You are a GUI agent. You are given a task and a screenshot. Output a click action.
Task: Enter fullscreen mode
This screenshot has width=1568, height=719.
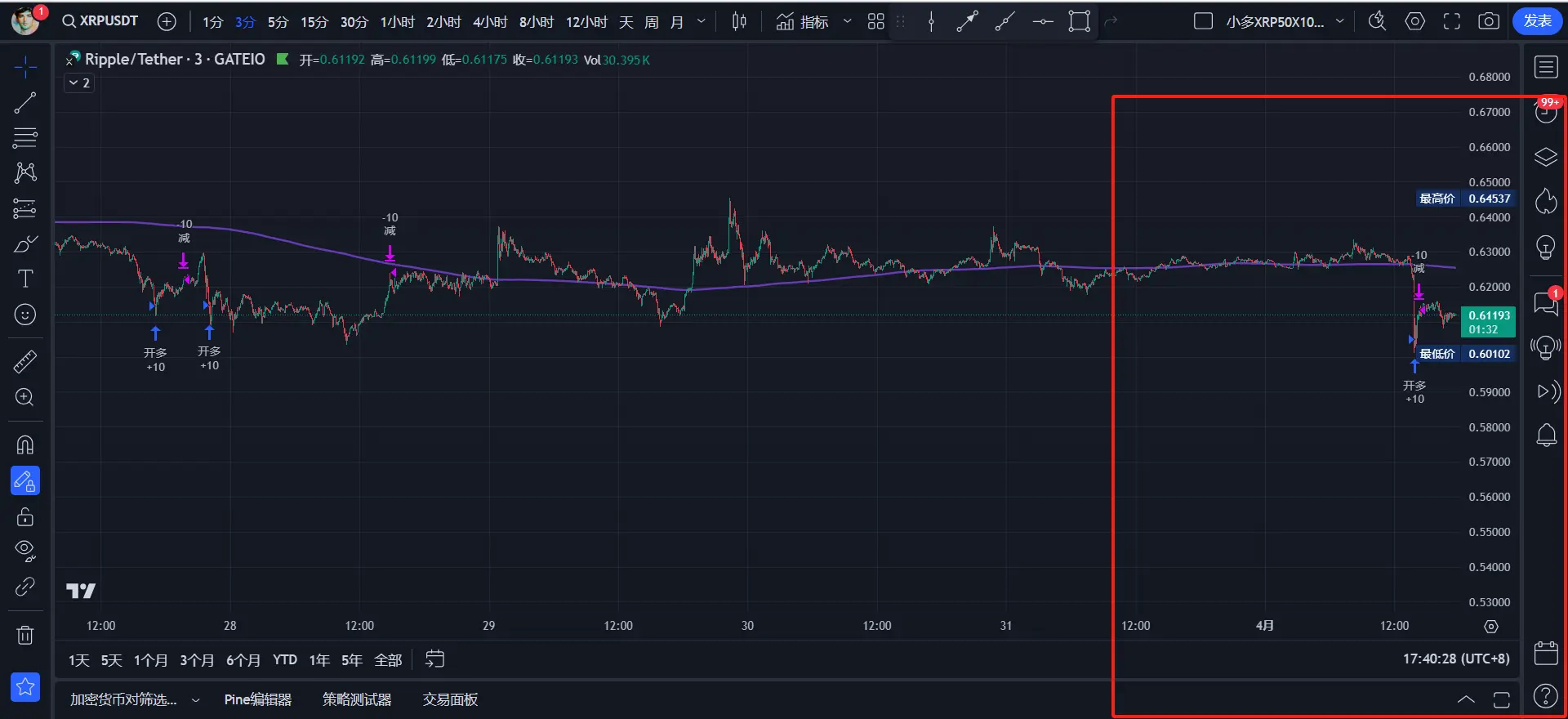(x=1452, y=21)
